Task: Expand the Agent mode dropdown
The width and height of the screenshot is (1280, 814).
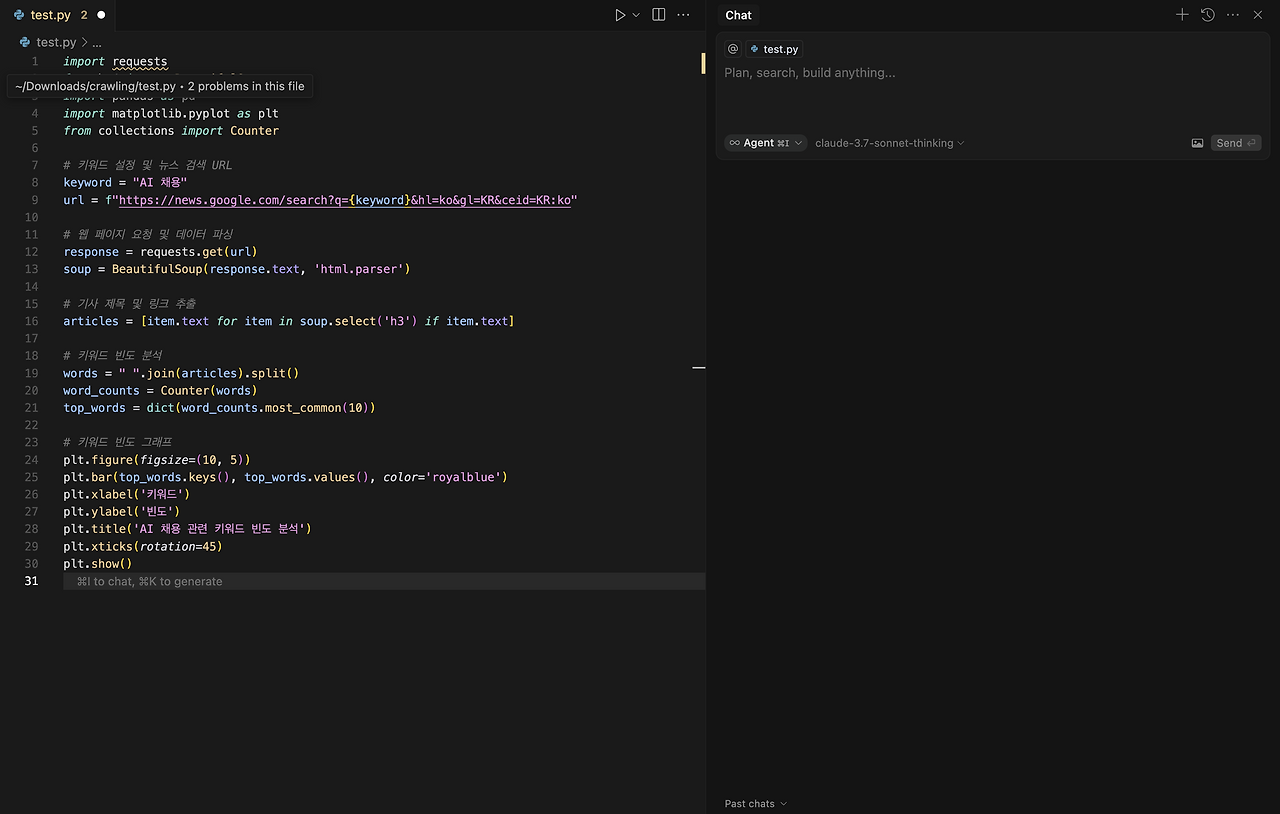Action: click(x=765, y=142)
